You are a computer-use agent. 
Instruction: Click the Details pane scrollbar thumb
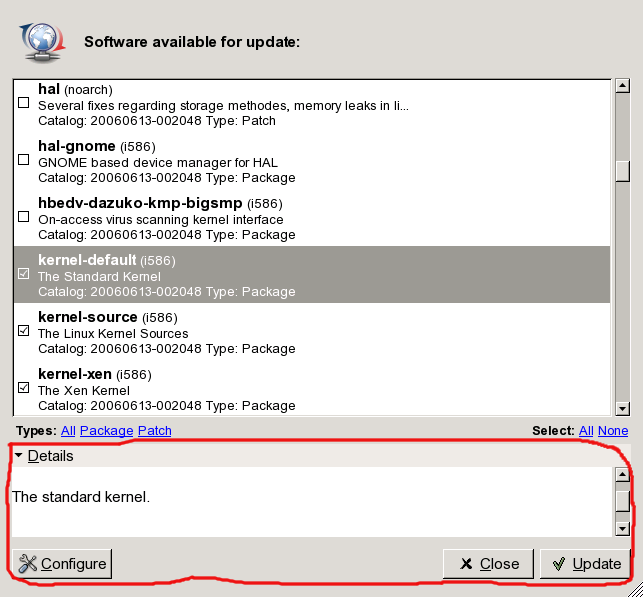[x=622, y=500]
